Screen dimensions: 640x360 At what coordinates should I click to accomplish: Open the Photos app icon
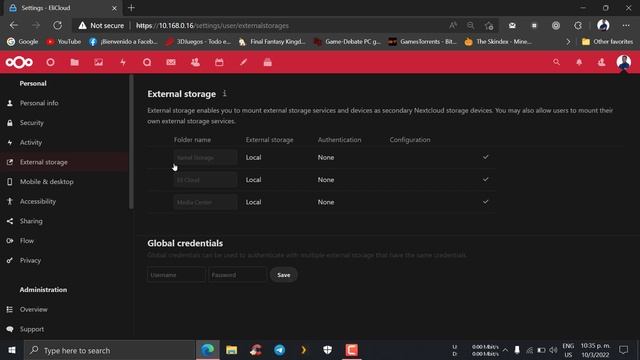click(x=98, y=62)
